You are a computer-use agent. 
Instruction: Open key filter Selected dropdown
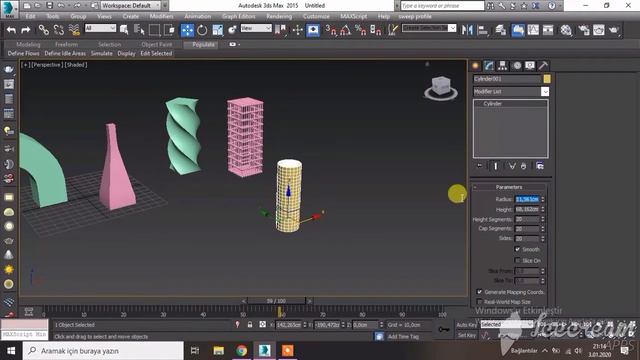point(506,324)
